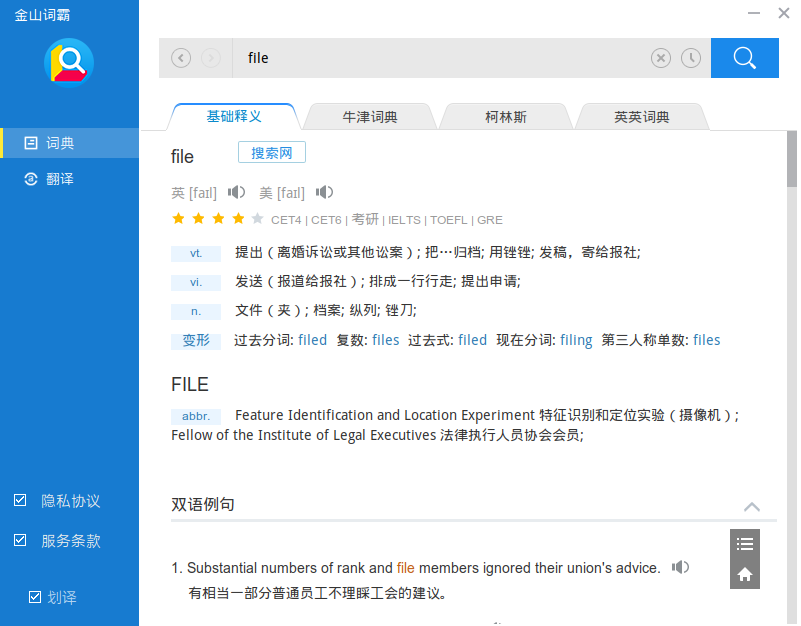Click the translate icon beside 翻译

[x=31, y=179]
